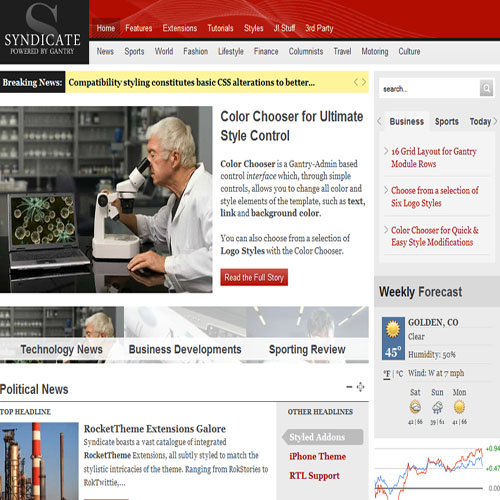Click Saturday's forecast weather icon
The width and height of the screenshot is (500, 500).
tap(415, 407)
